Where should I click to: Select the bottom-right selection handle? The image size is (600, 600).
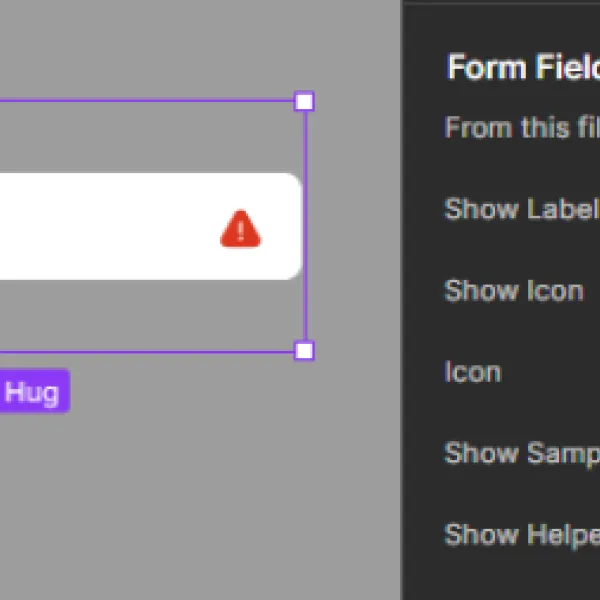304,351
